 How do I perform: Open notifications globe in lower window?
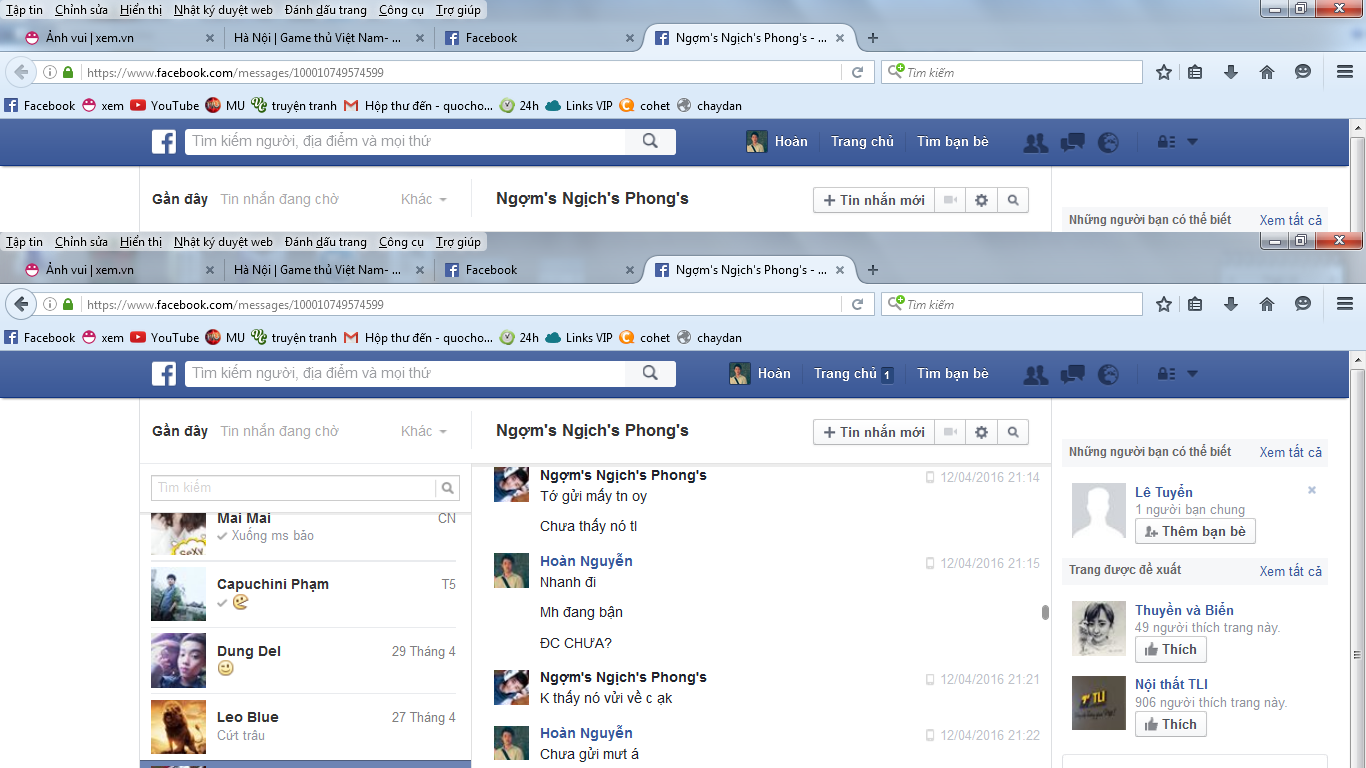click(1108, 374)
